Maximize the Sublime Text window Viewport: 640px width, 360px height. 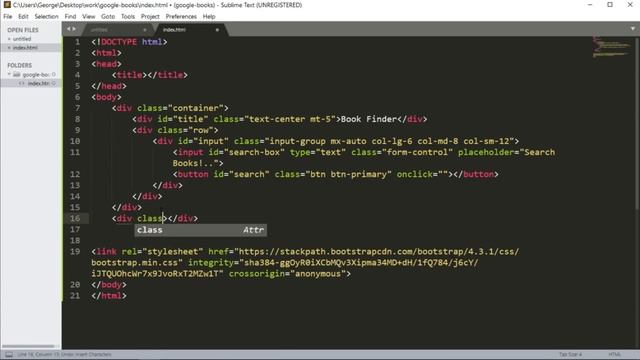[x=610, y=5]
